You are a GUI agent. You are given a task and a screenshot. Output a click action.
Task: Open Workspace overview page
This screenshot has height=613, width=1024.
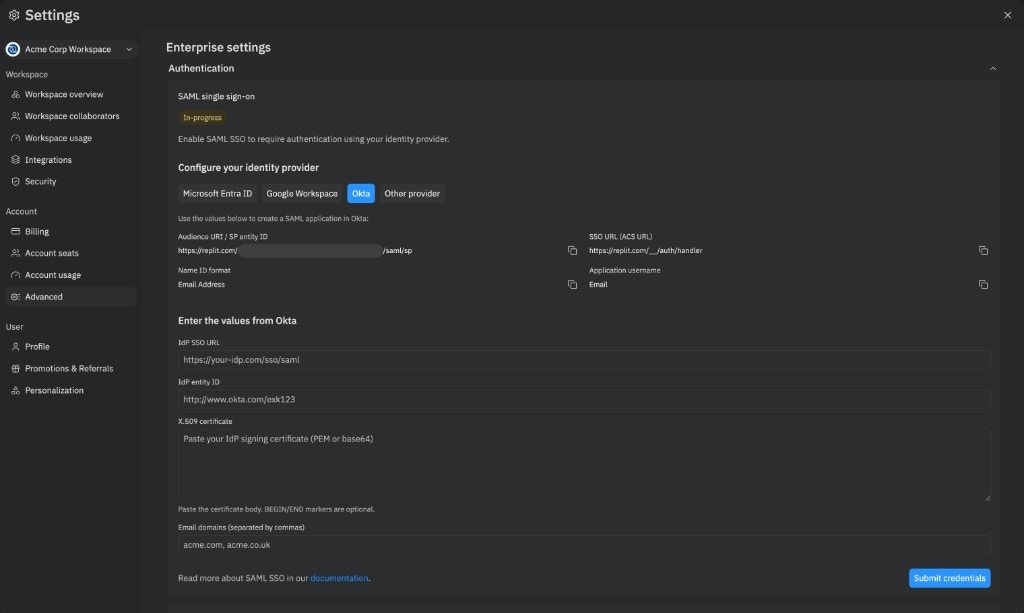(x=71, y=95)
